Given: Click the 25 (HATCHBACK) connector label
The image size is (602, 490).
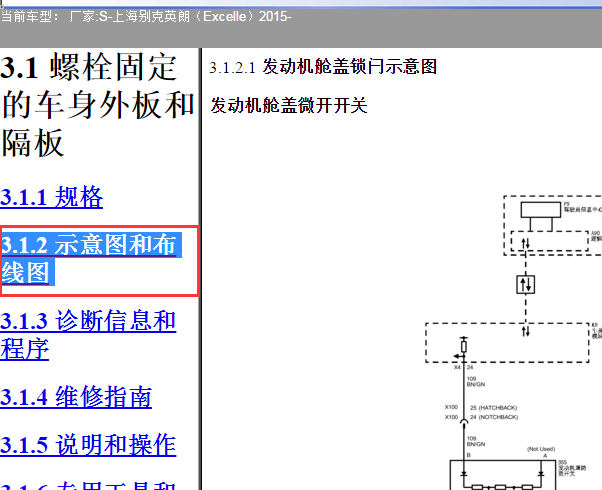Looking at the screenshot, I should pyautogui.click(x=494, y=408).
